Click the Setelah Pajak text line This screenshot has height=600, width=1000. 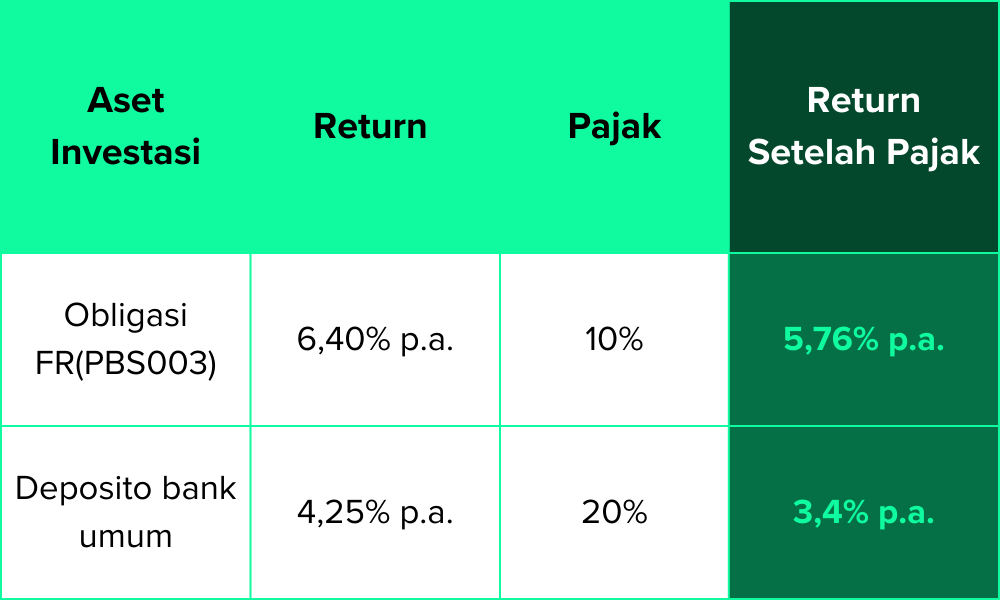(864, 152)
